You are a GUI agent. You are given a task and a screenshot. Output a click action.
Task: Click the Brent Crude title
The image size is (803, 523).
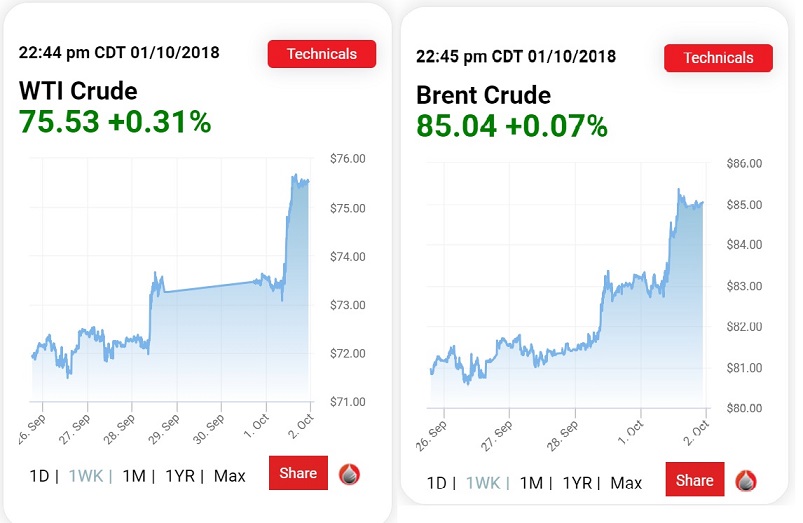click(483, 95)
